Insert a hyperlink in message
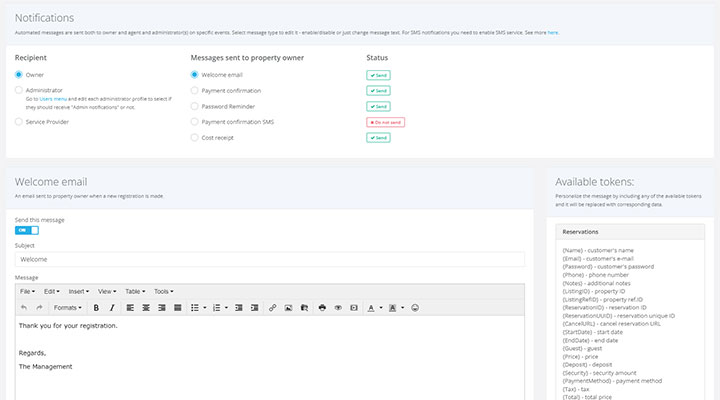The width and height of the screenshot is (720, 400). click(272, 308)
